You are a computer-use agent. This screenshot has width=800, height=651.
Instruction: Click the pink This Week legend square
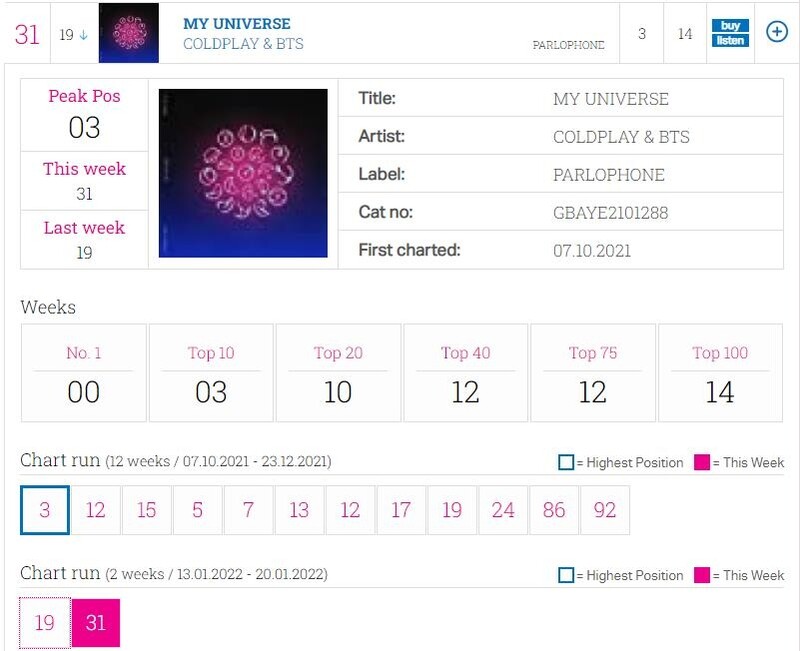702,462
